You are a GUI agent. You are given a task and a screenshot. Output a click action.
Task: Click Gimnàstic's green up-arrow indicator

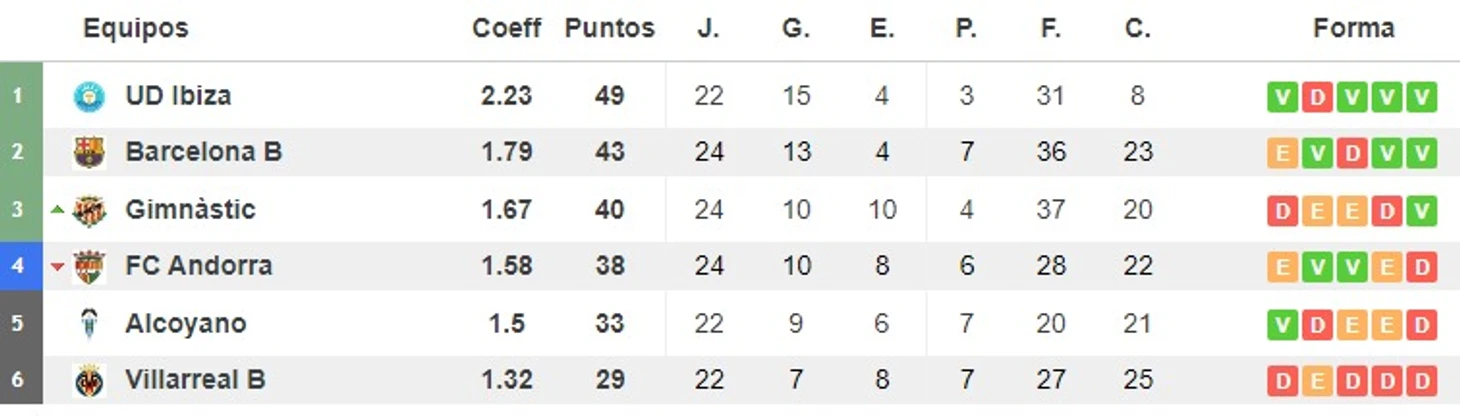[58, 210]
